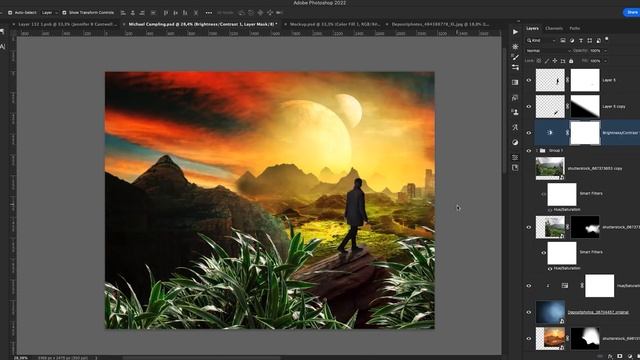Close Layer 112 1.psb tab
This screenshot has height=360, width=640.
(14, 24)
